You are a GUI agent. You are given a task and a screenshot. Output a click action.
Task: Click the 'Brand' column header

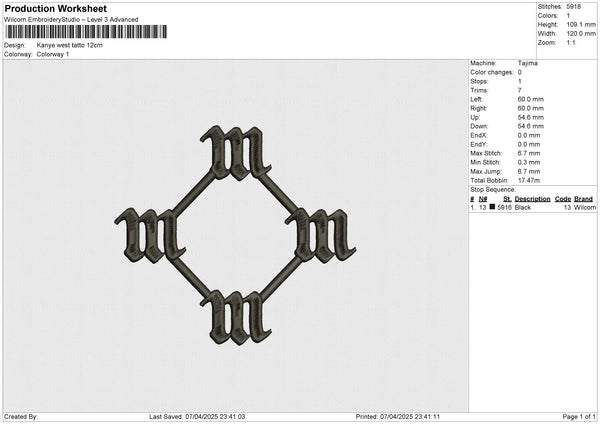[583, 199]
